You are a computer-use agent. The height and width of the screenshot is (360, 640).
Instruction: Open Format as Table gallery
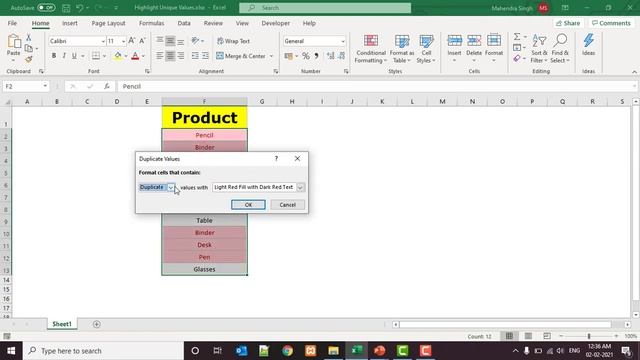[x=402, y=49]
